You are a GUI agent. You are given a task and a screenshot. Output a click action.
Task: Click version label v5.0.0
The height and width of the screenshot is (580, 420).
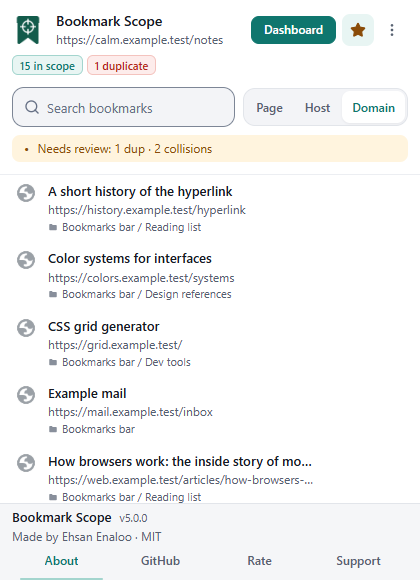pyautogui.click(x=133, y=518)
